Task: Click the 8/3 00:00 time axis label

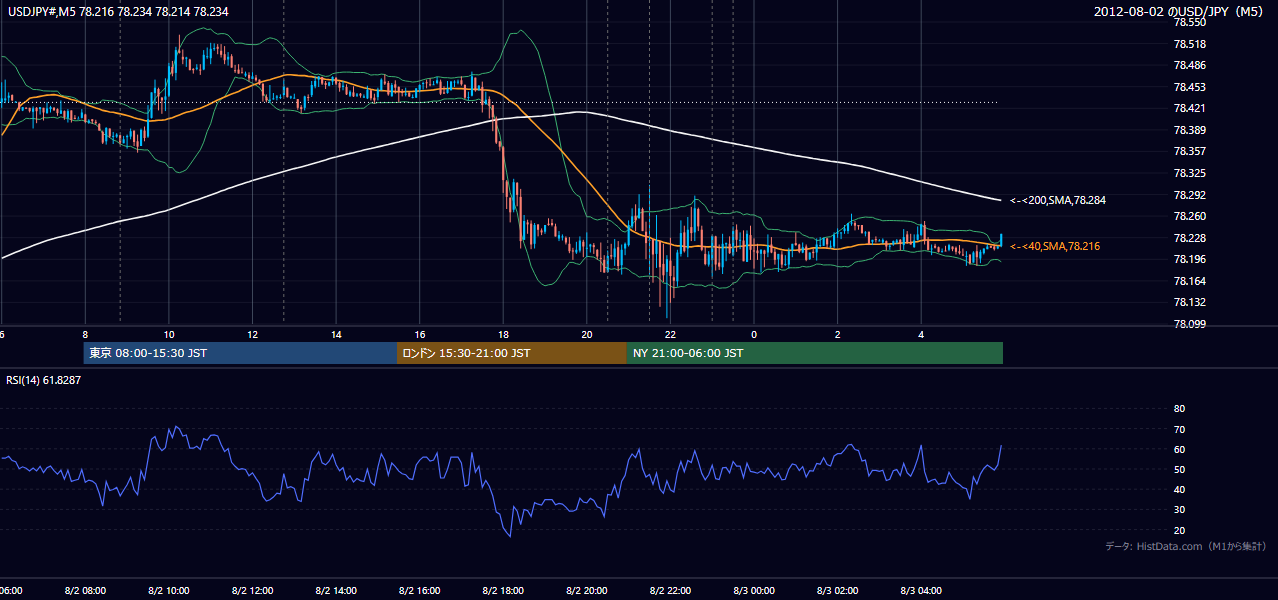Action: 754,591
